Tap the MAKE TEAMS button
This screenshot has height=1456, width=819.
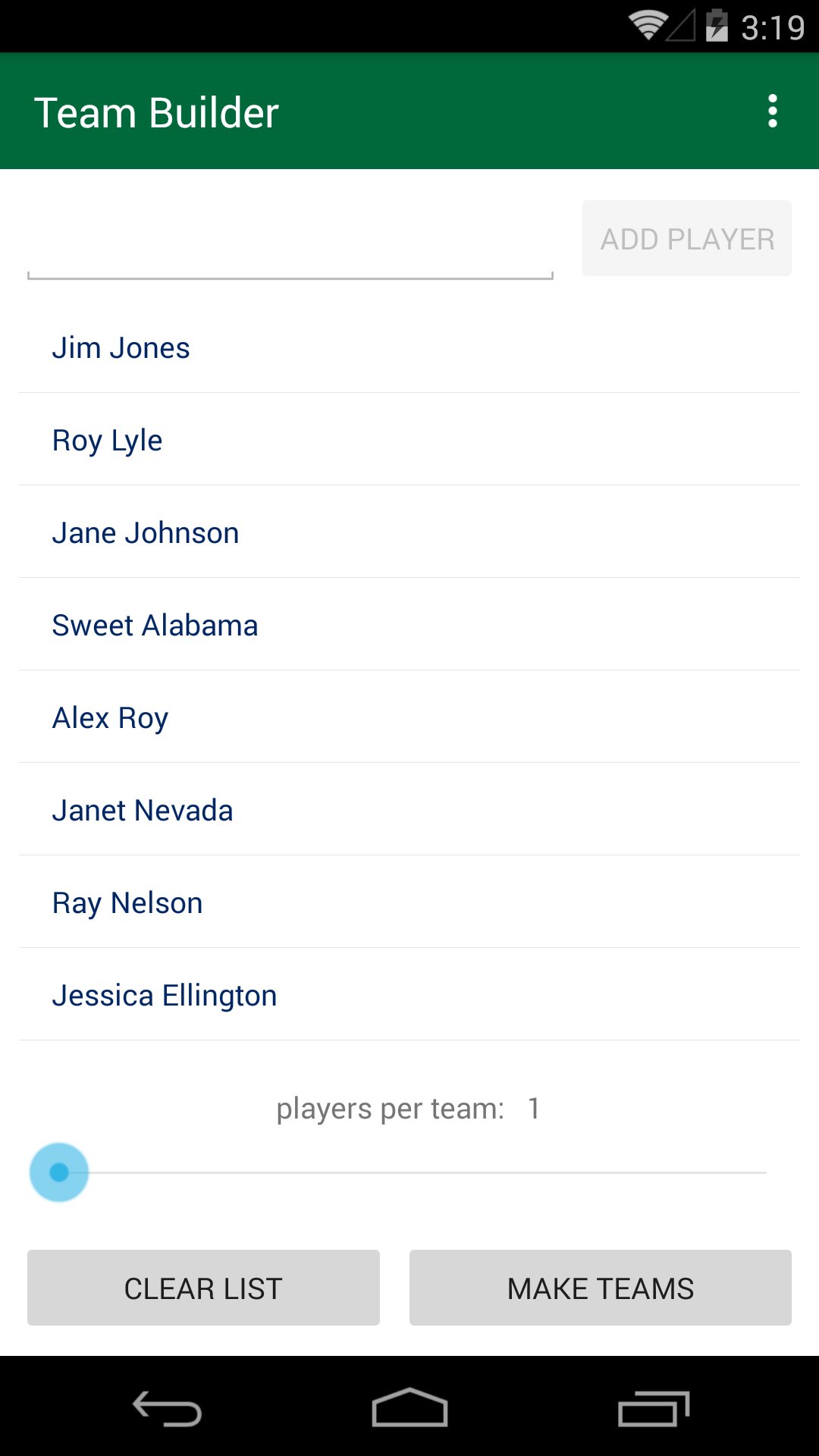600,1288
